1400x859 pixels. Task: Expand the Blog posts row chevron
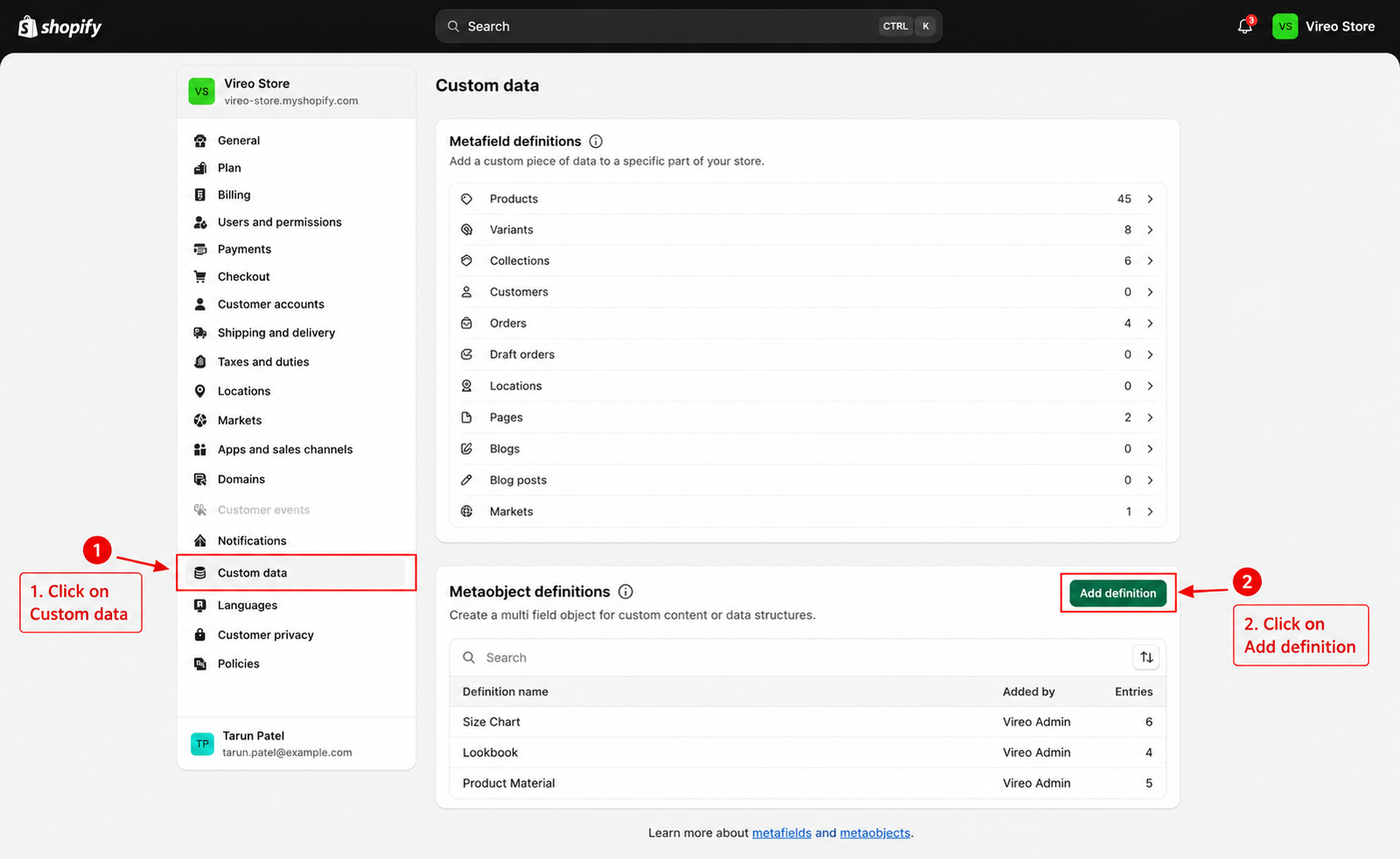coord(1150,479)
